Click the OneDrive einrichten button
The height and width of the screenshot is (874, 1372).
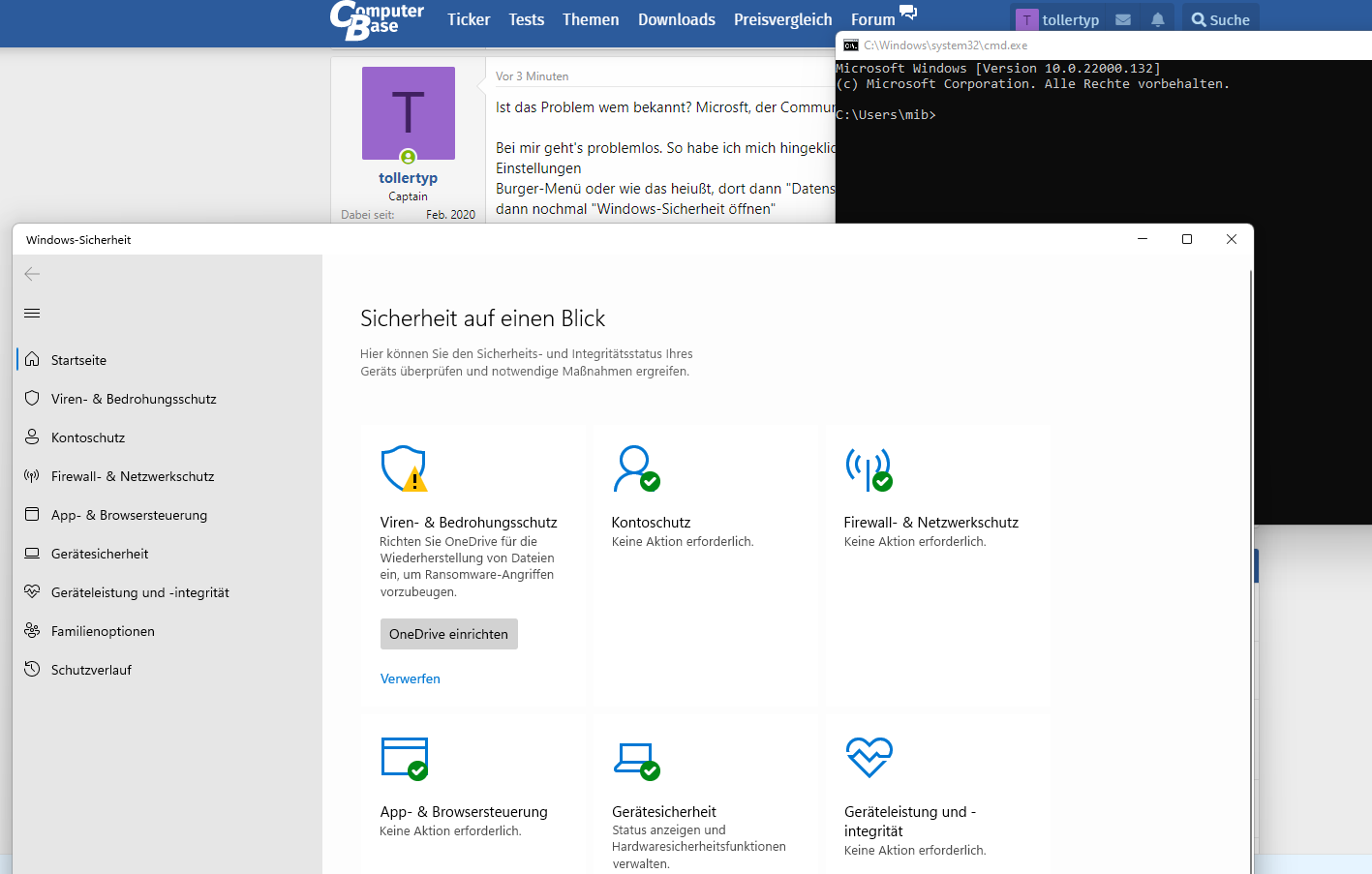(449, 634)
